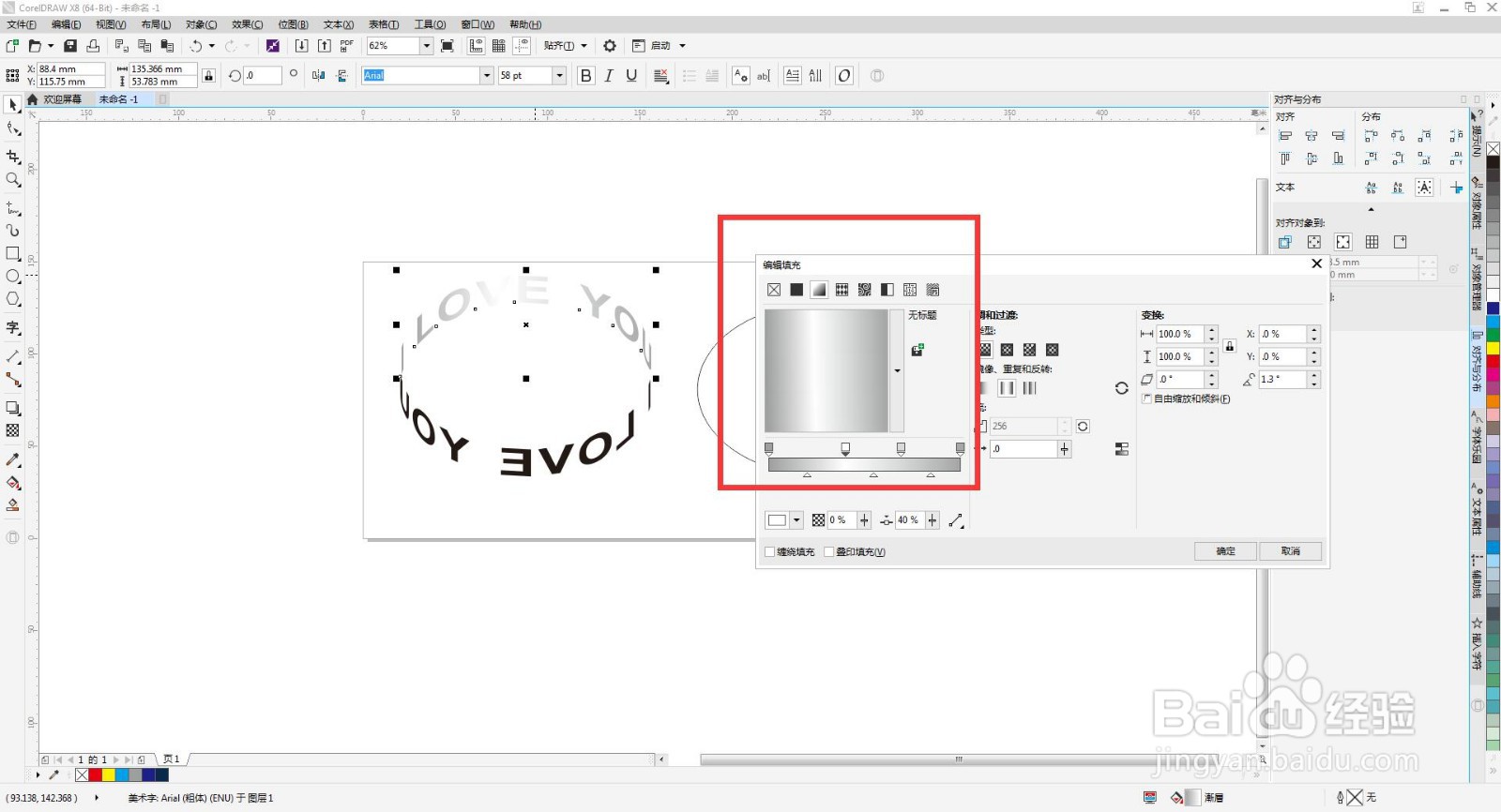Select the Ellipse tool
Screen dimensions: 1501x812
[13, 277]
